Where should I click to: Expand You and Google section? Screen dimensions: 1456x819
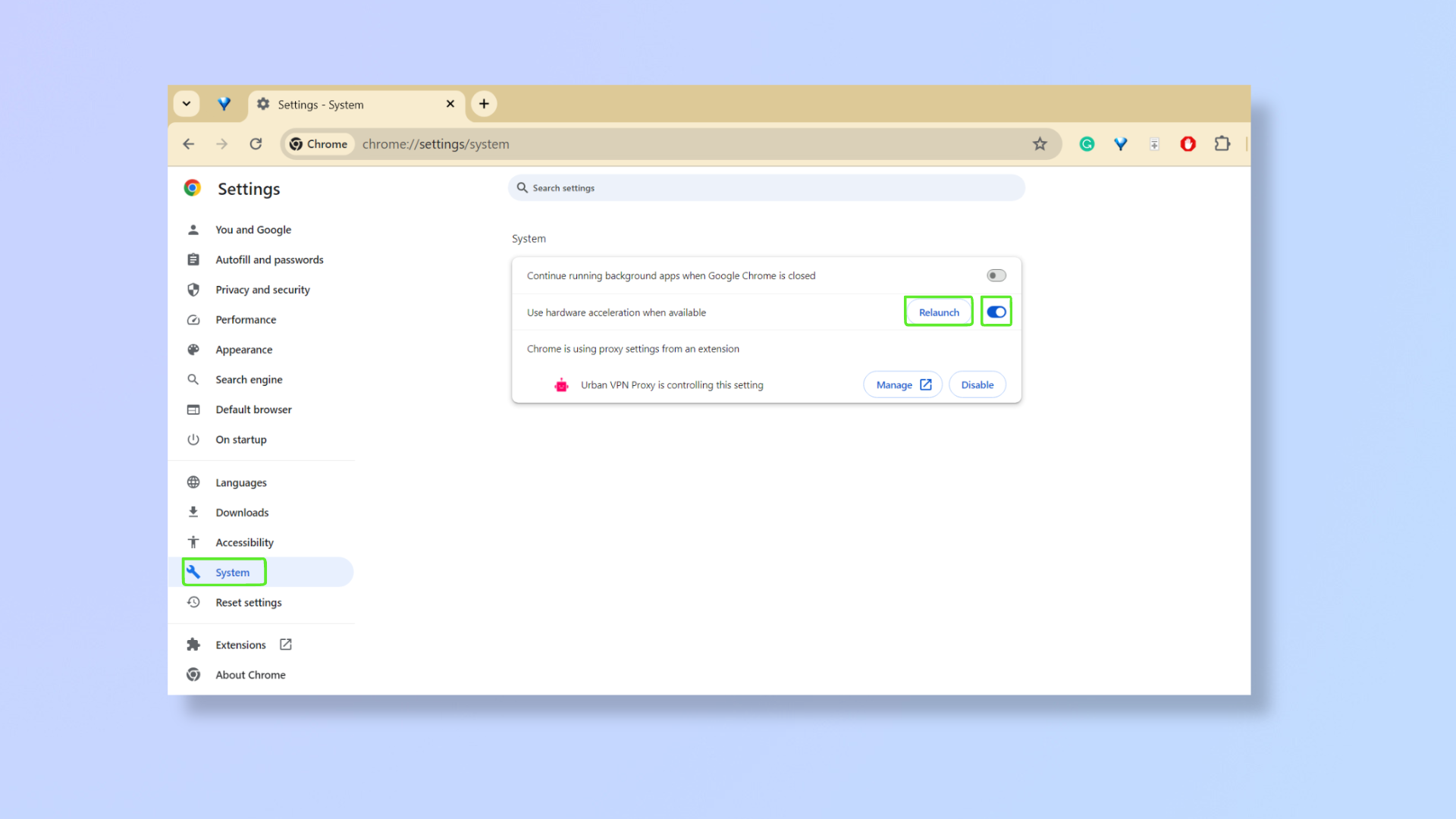click(253, 229)
